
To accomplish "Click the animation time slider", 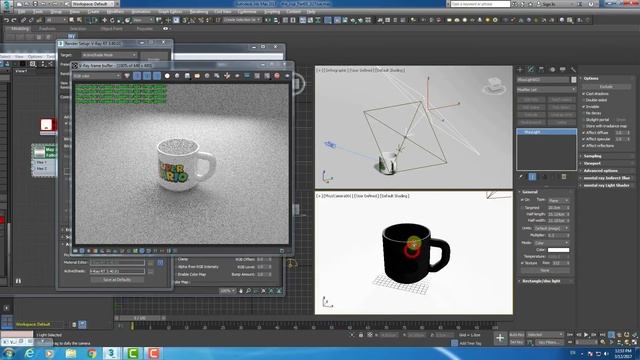I will pyautogui.click(x=140, y=318).
